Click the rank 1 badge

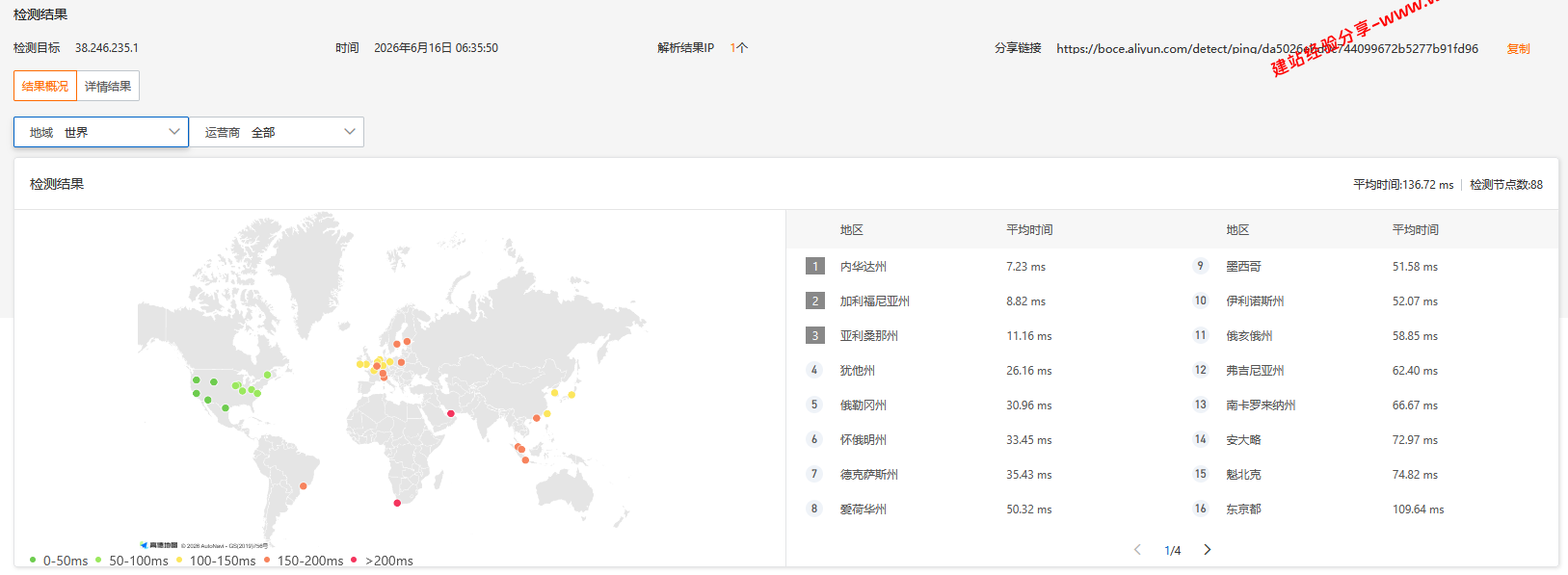coord(815,266)
